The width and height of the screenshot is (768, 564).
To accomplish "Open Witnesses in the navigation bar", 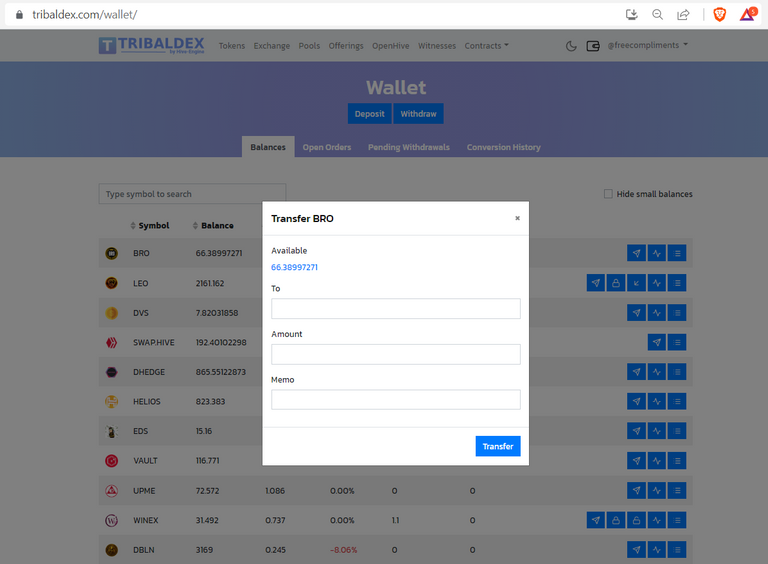I will coord(437,46).
